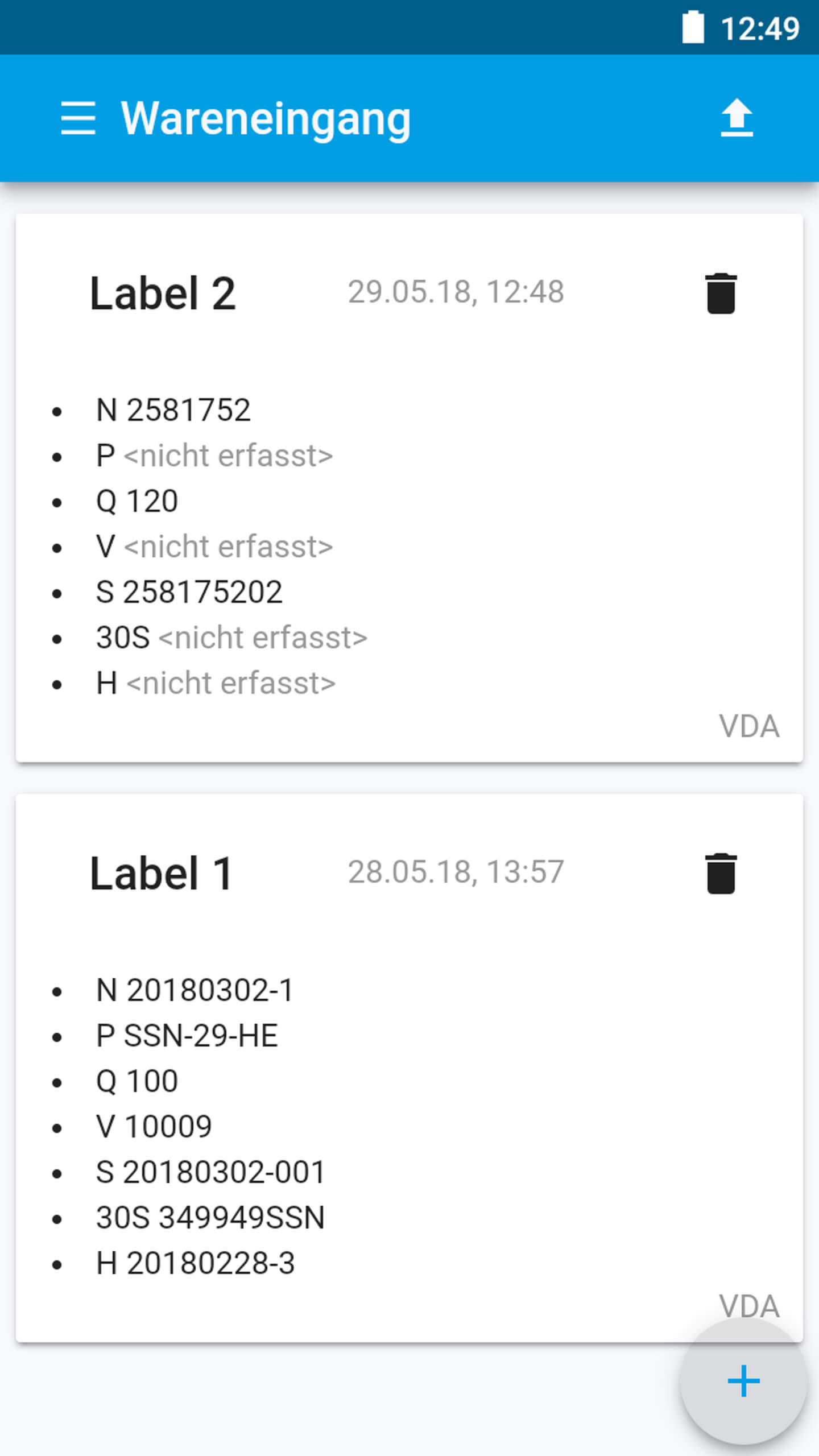Tap the N 2581752 entry
819x1456 pixels.
click(173, 410)
